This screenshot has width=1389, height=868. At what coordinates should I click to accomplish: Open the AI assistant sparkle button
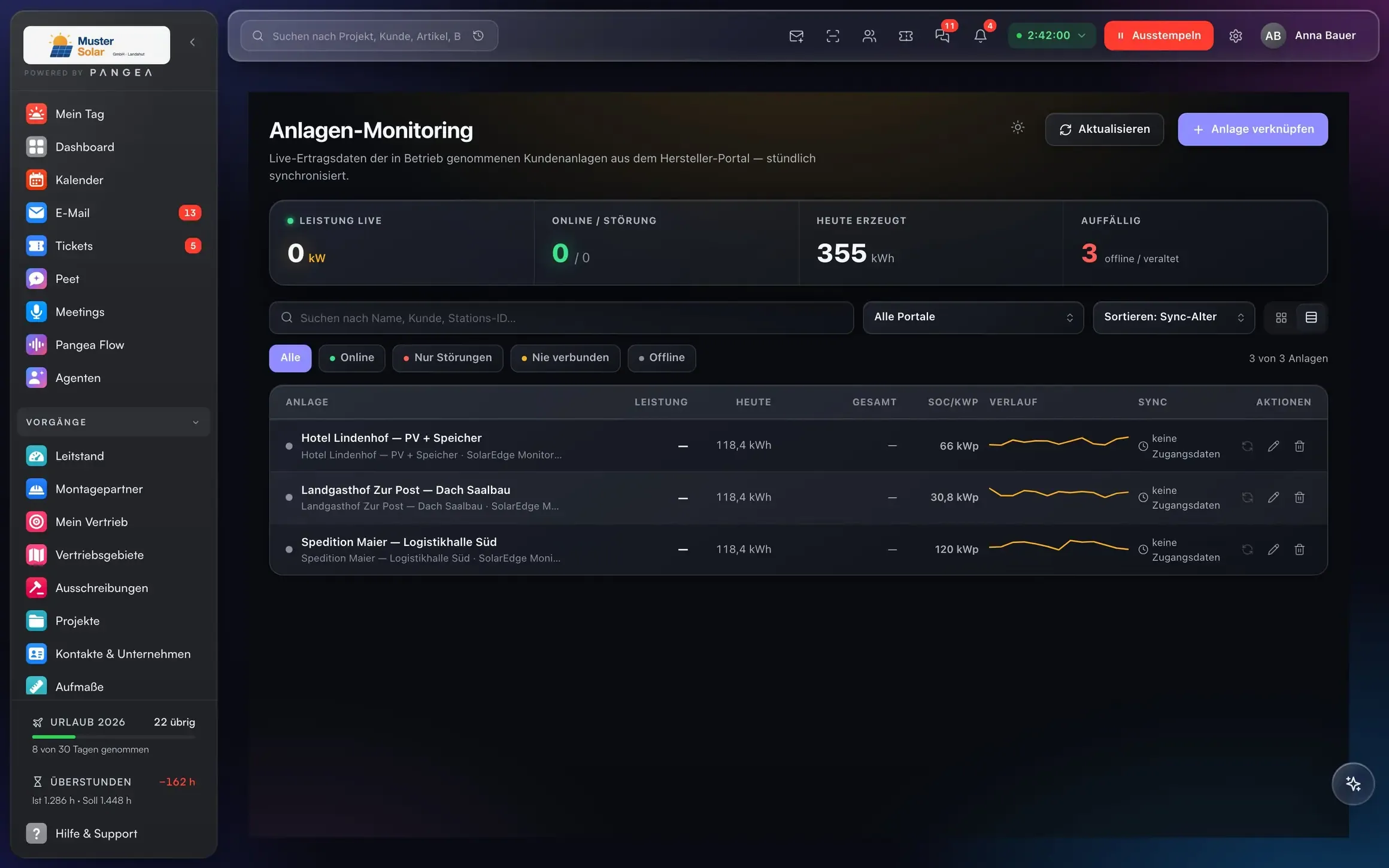tap(1353, 784)
